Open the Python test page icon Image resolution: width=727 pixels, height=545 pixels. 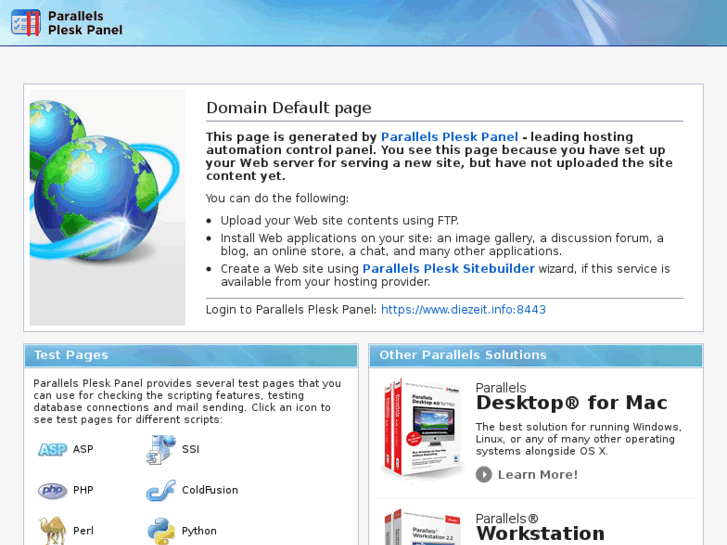[161, 531]
